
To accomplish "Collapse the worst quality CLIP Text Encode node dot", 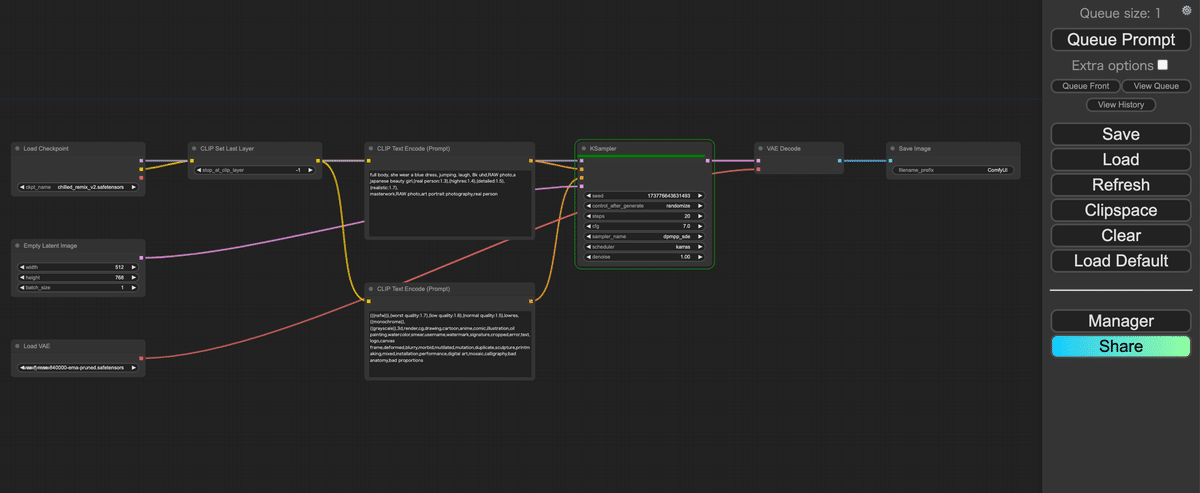I will (x=371, y=289).
